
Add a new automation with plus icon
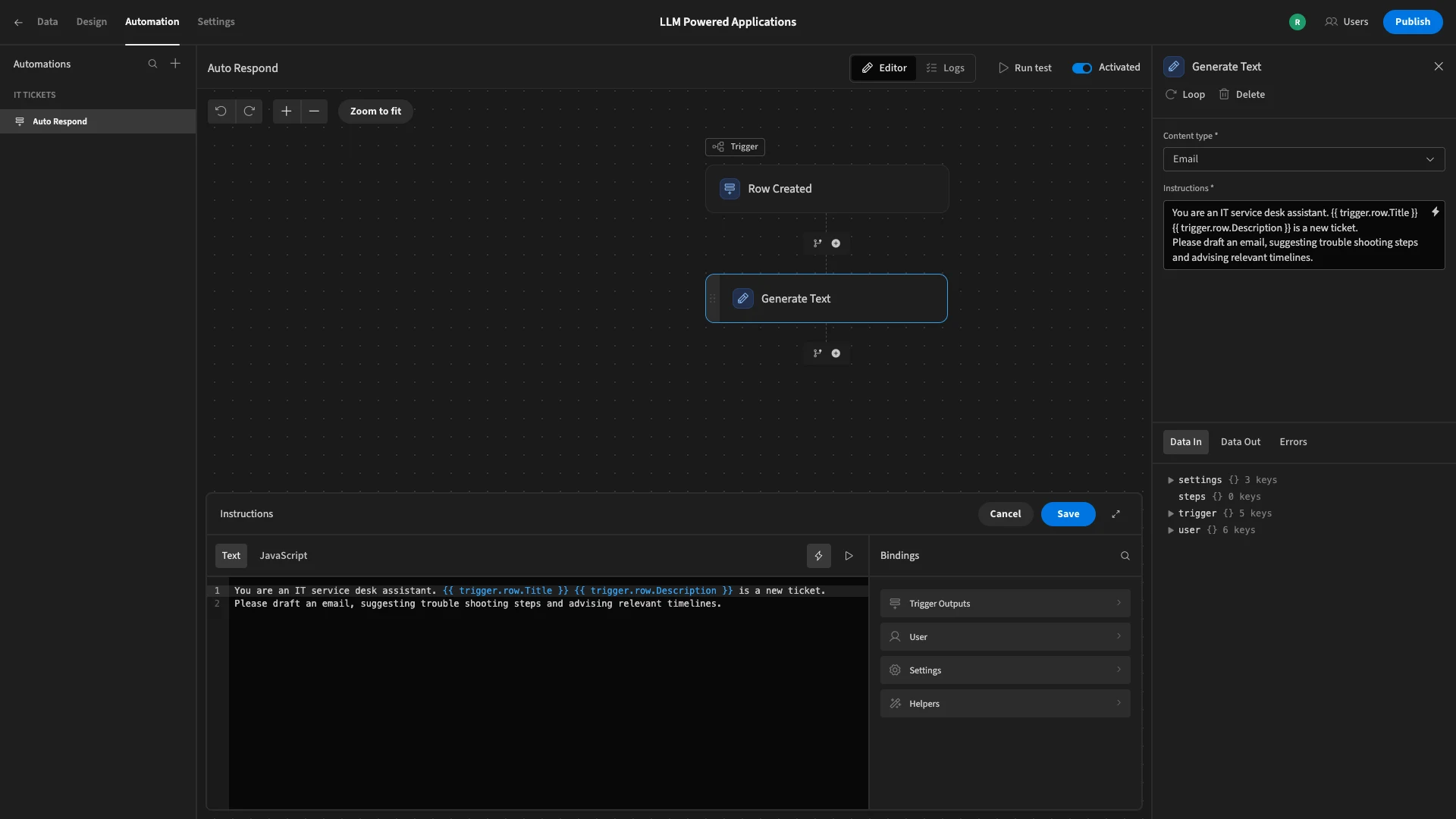click(x=175, y=64)
